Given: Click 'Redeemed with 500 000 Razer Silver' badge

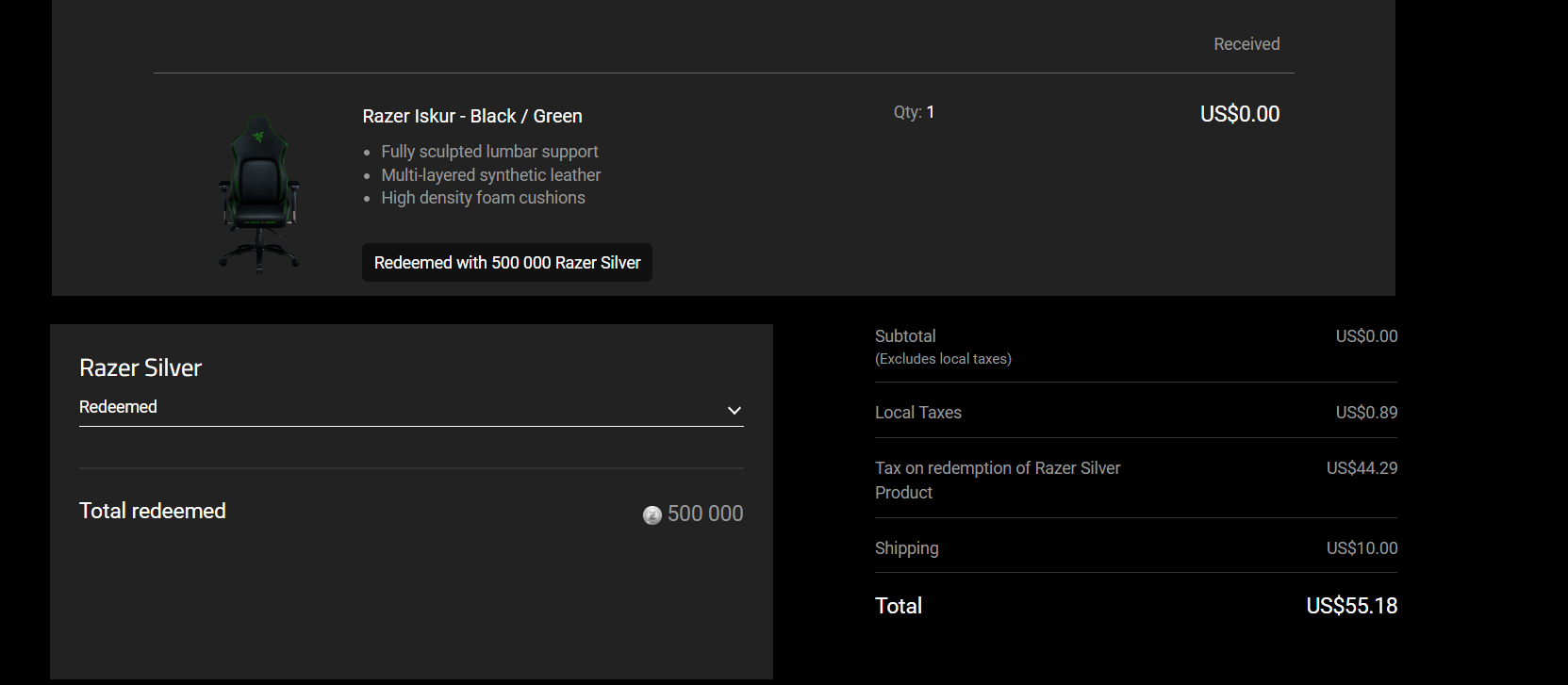Looking at the screenshot, I should click(x=507, y=263).
